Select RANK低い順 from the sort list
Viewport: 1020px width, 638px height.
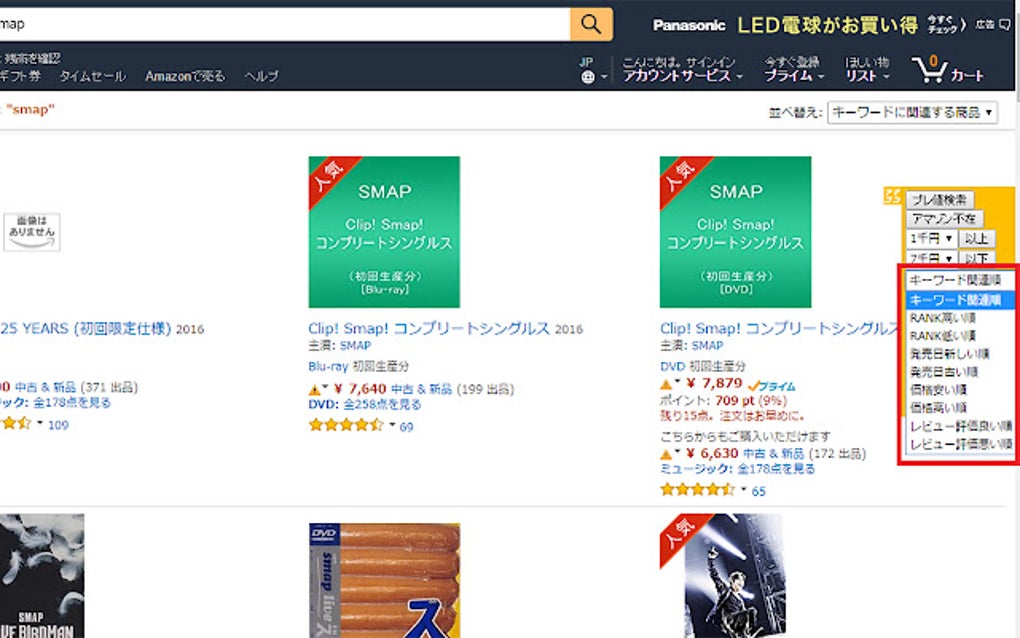960,336
